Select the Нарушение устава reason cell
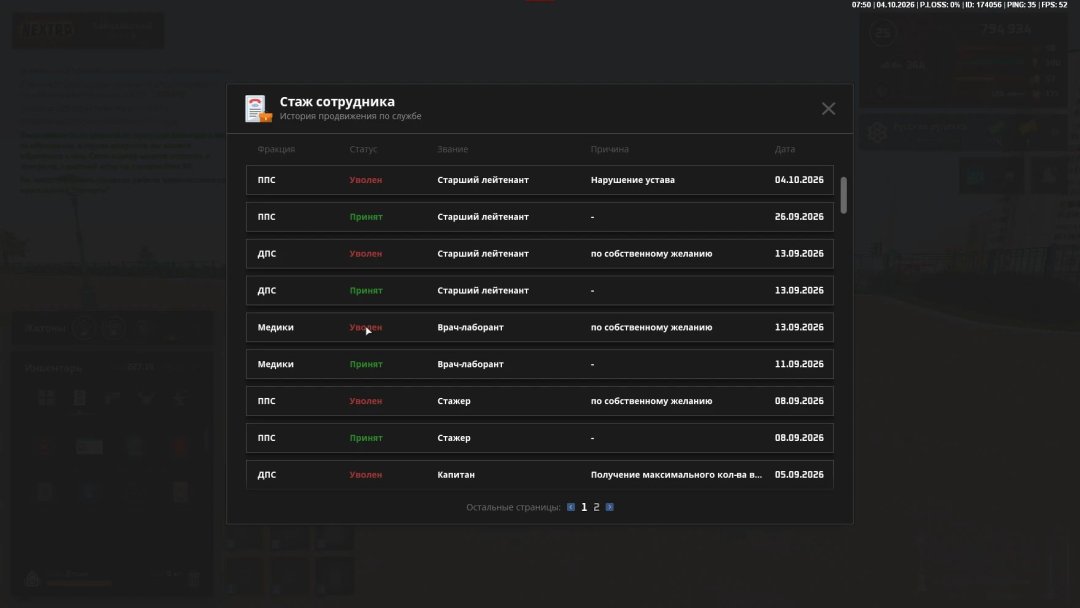This screenshot has width=1080, height=608. click(x=633, y=180)
